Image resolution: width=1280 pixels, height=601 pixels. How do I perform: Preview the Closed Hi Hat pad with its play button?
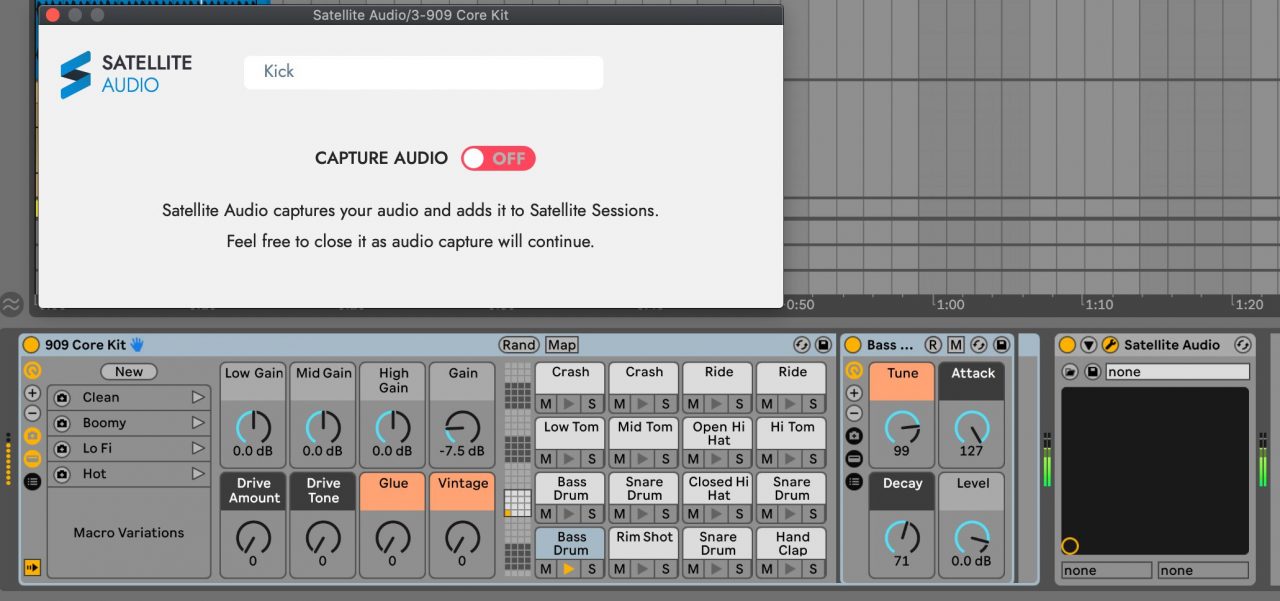click(717, 514)
